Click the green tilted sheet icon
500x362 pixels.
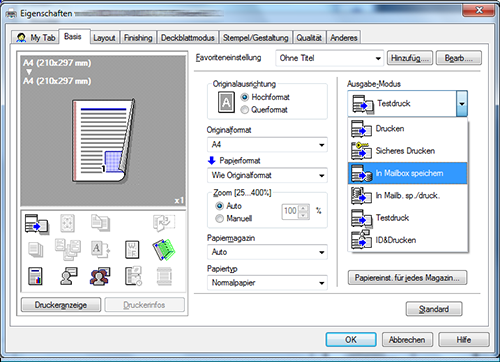(x=164, y=249)
